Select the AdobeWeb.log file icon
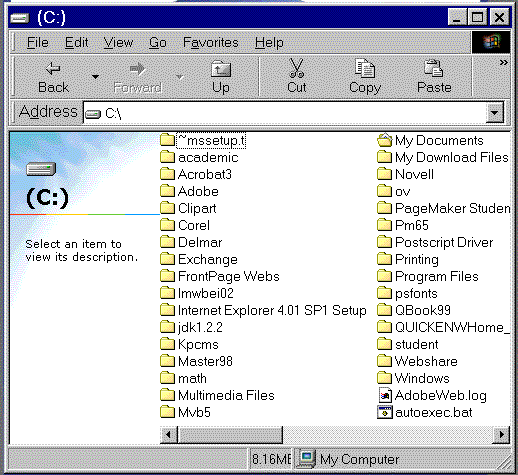 coord(385,395)
